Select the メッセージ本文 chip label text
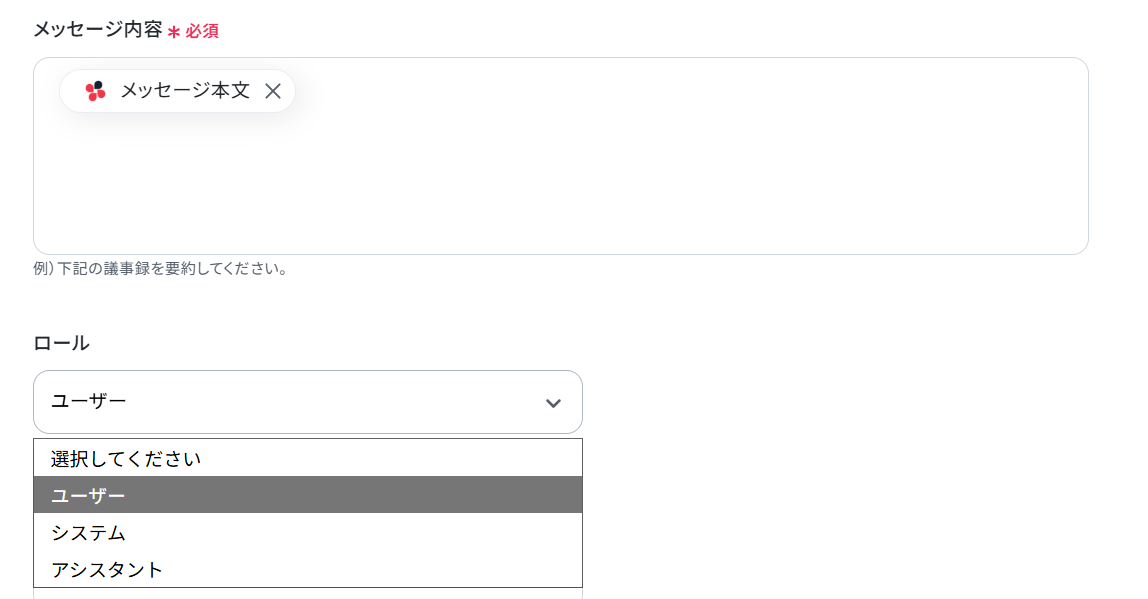The height and width of the screenshot is (599, 1148). click(185, 90)
